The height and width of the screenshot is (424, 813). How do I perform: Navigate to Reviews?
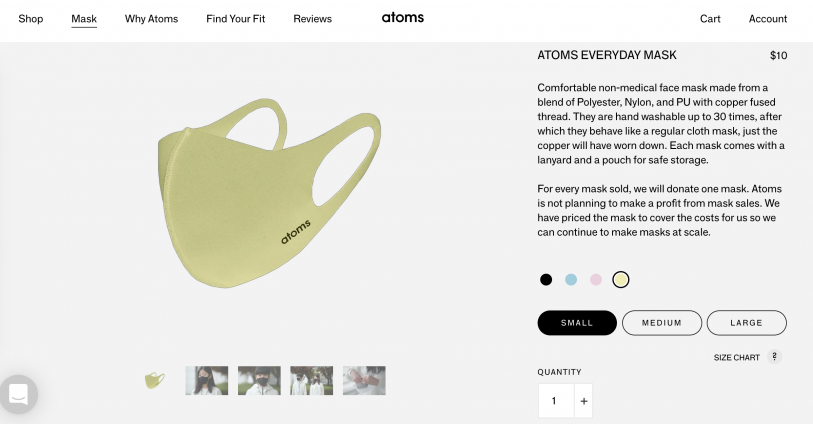click(312, 19)
